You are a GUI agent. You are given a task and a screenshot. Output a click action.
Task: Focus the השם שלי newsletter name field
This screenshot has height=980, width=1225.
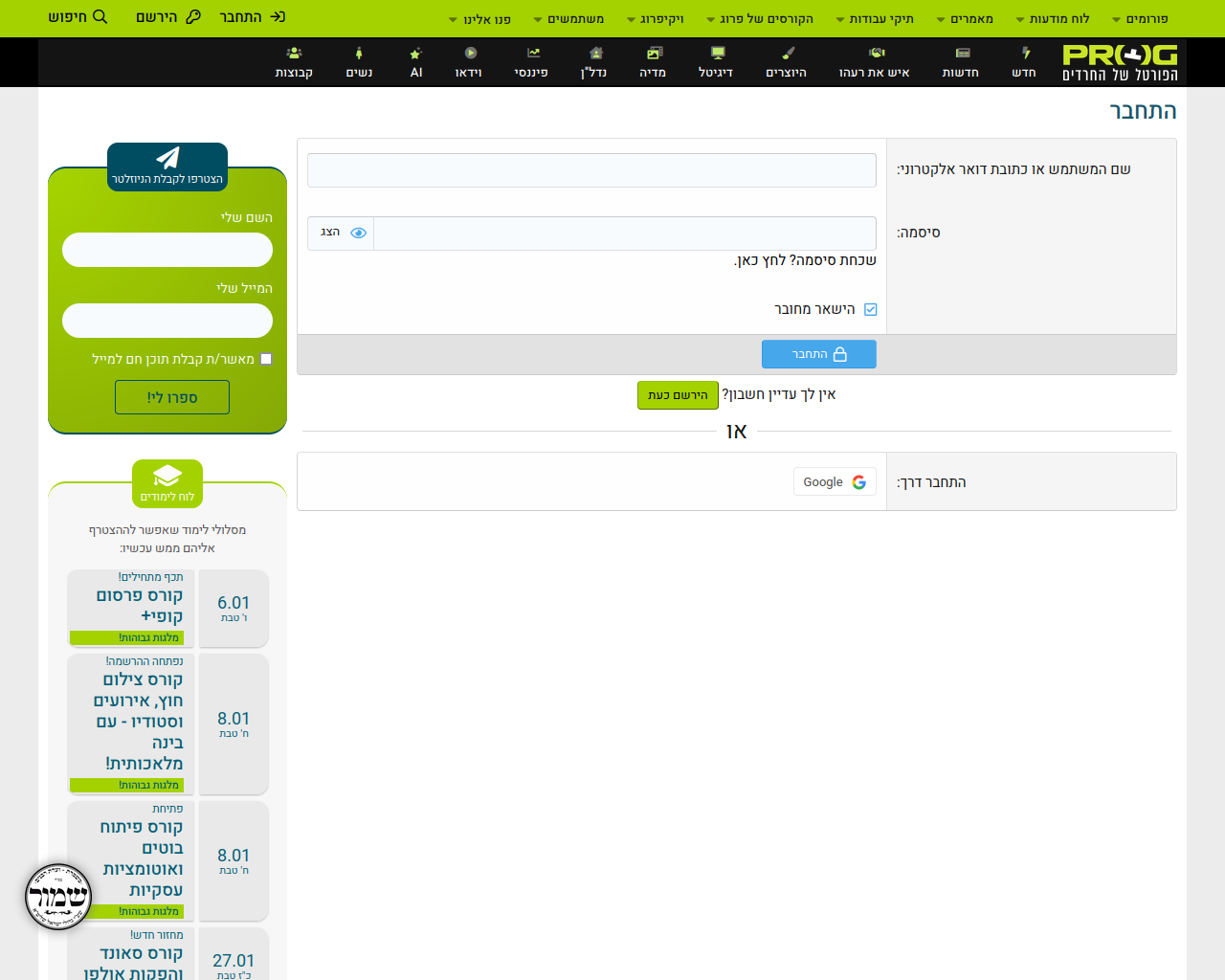tap(167, 250)
